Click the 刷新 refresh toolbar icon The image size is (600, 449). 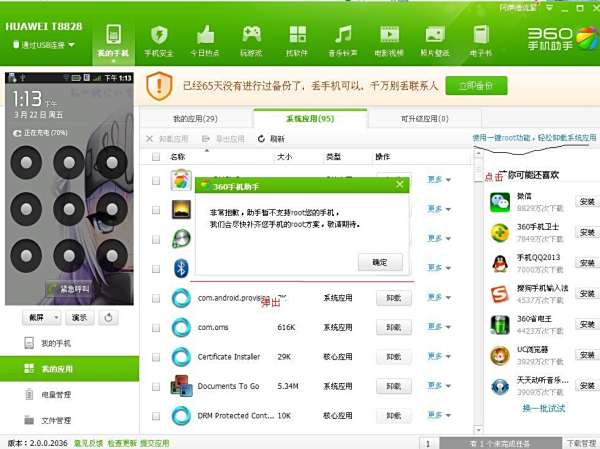(x=261, y=139)
